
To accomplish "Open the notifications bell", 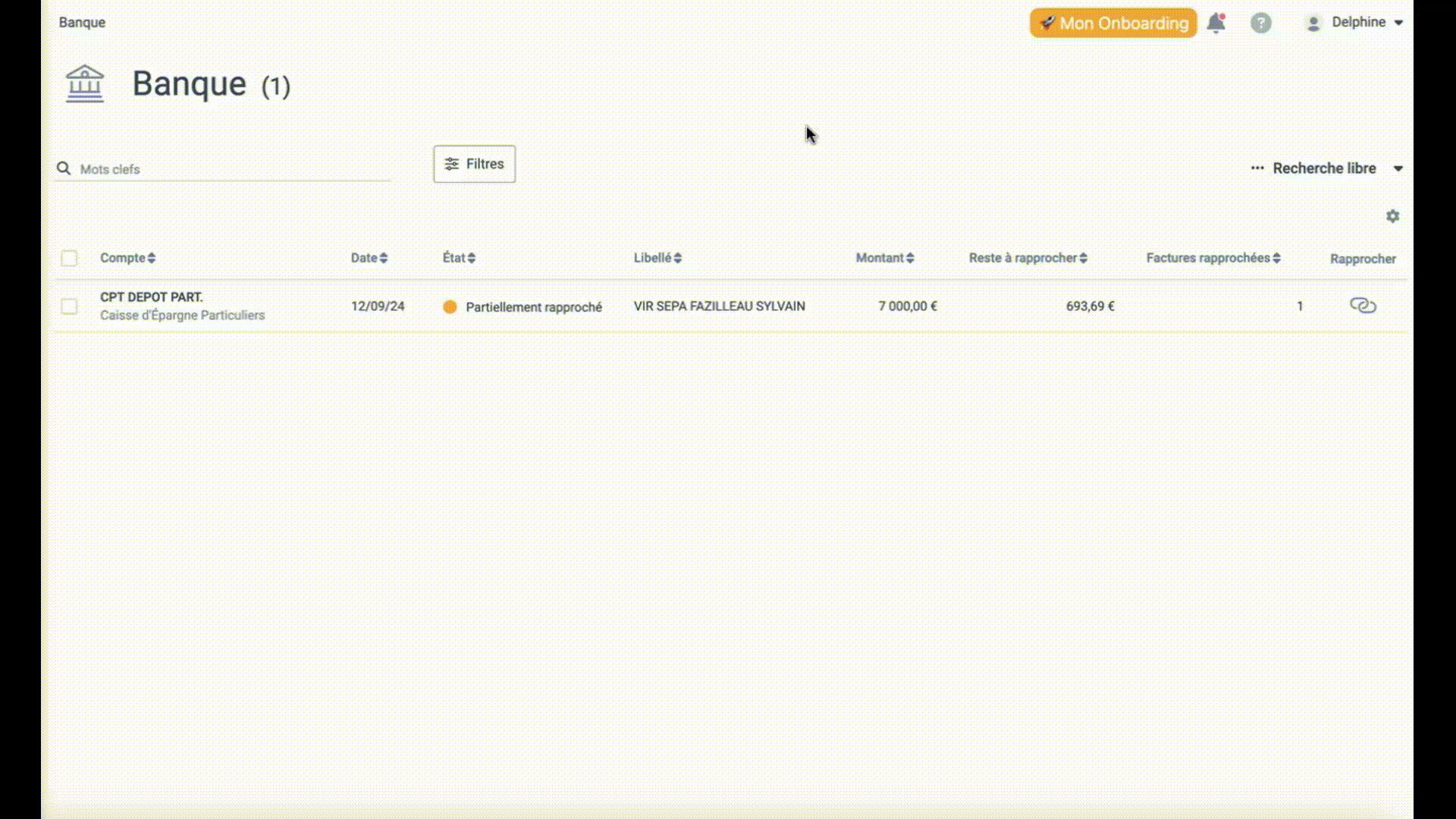I will tap(1216, 23).
